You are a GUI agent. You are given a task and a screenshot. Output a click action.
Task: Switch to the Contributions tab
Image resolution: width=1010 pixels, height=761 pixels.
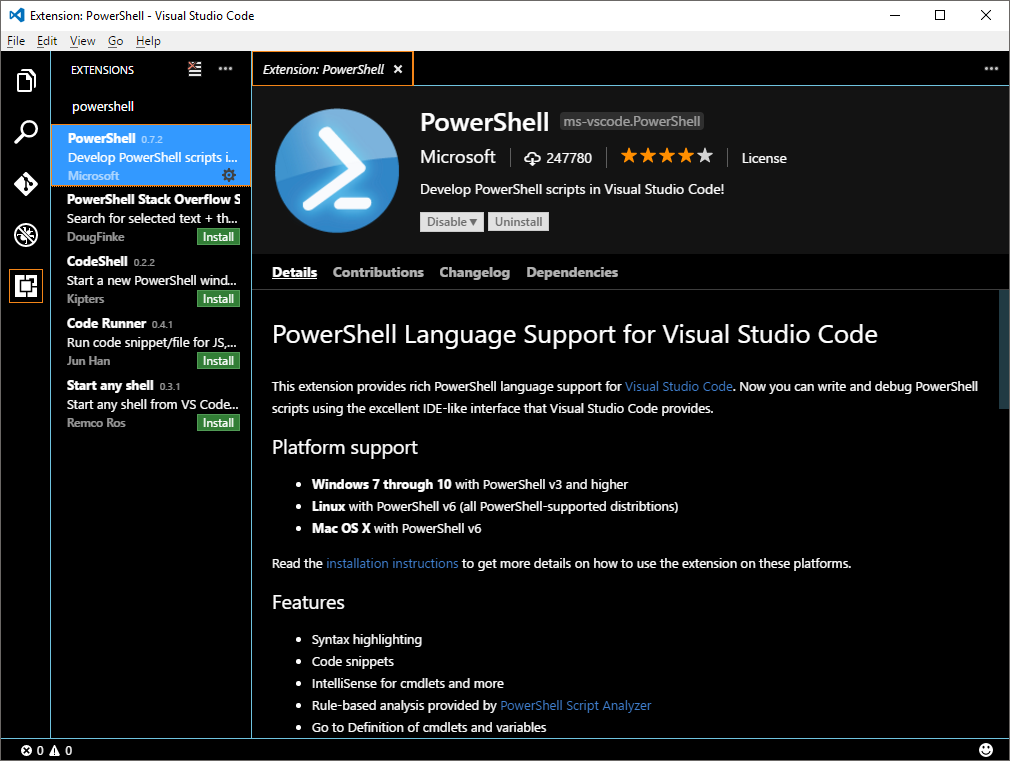click(378, 272)
